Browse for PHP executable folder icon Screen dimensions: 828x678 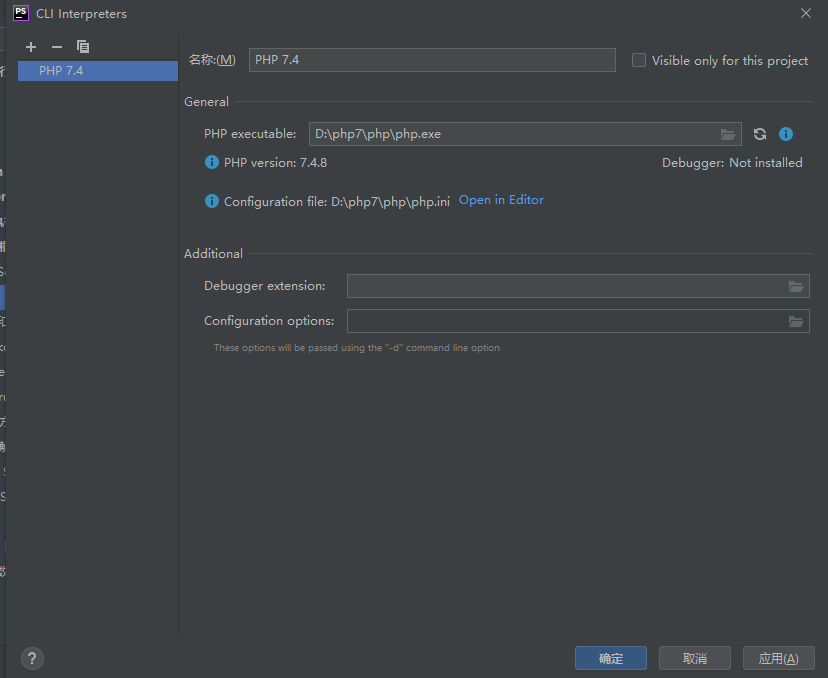click(728, 134)
